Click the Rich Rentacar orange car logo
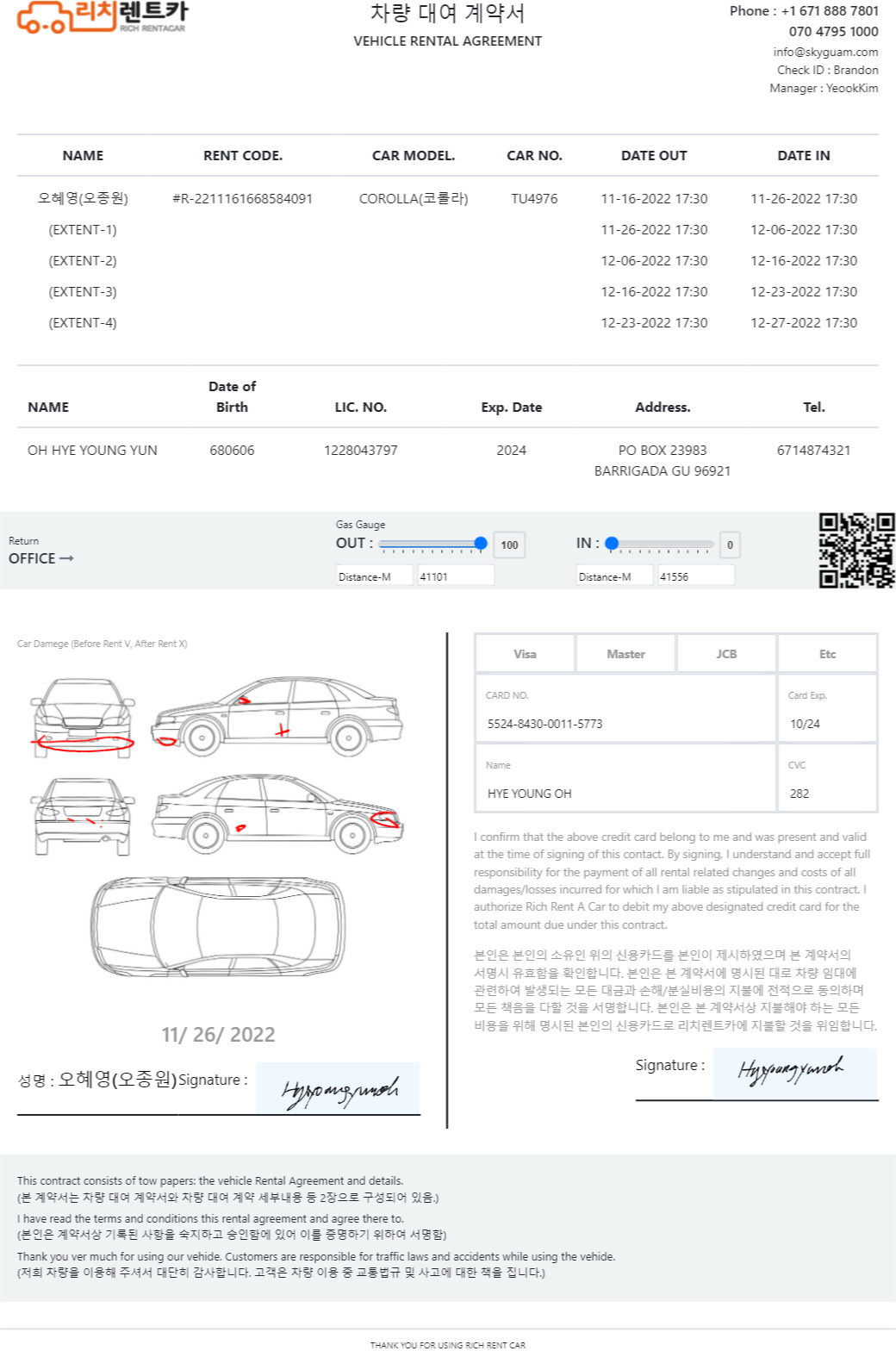This screenshot has height=1351, width=896. (x=102, y=16)
